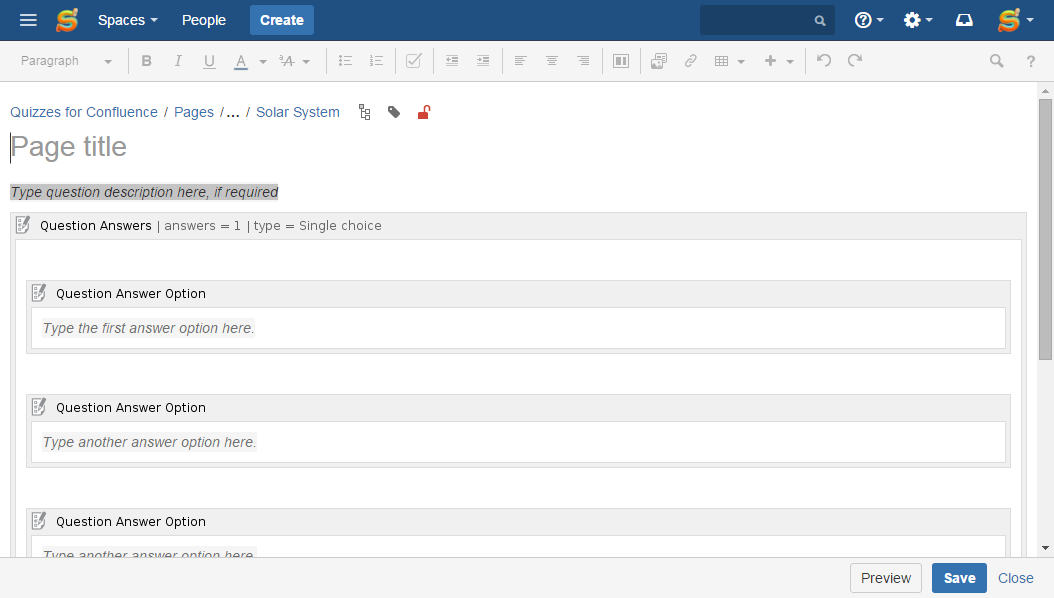
Task: Align text left
Action: pos(520,61)
